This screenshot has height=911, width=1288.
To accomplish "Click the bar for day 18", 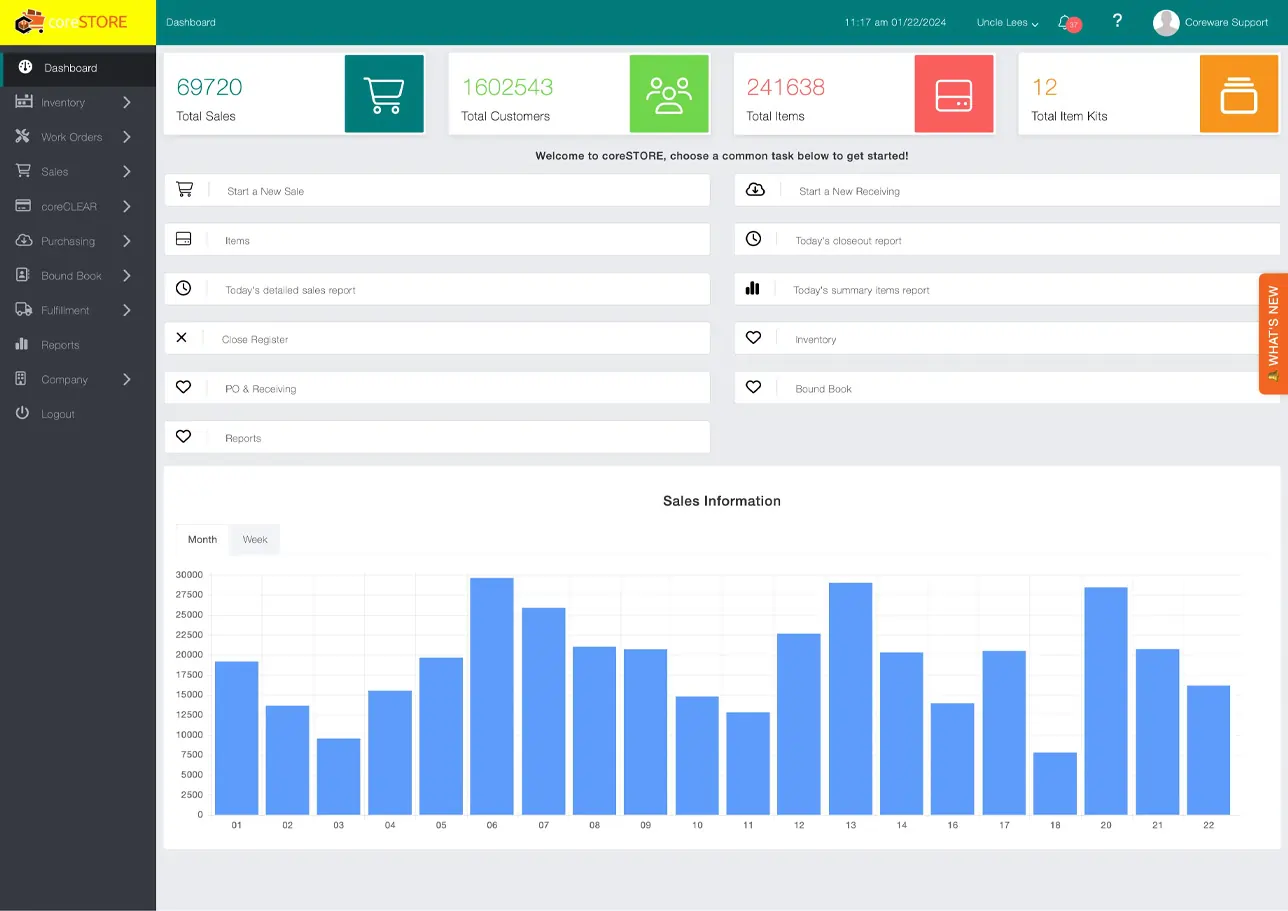I will pyautogui.click(x=1055, y=783).
